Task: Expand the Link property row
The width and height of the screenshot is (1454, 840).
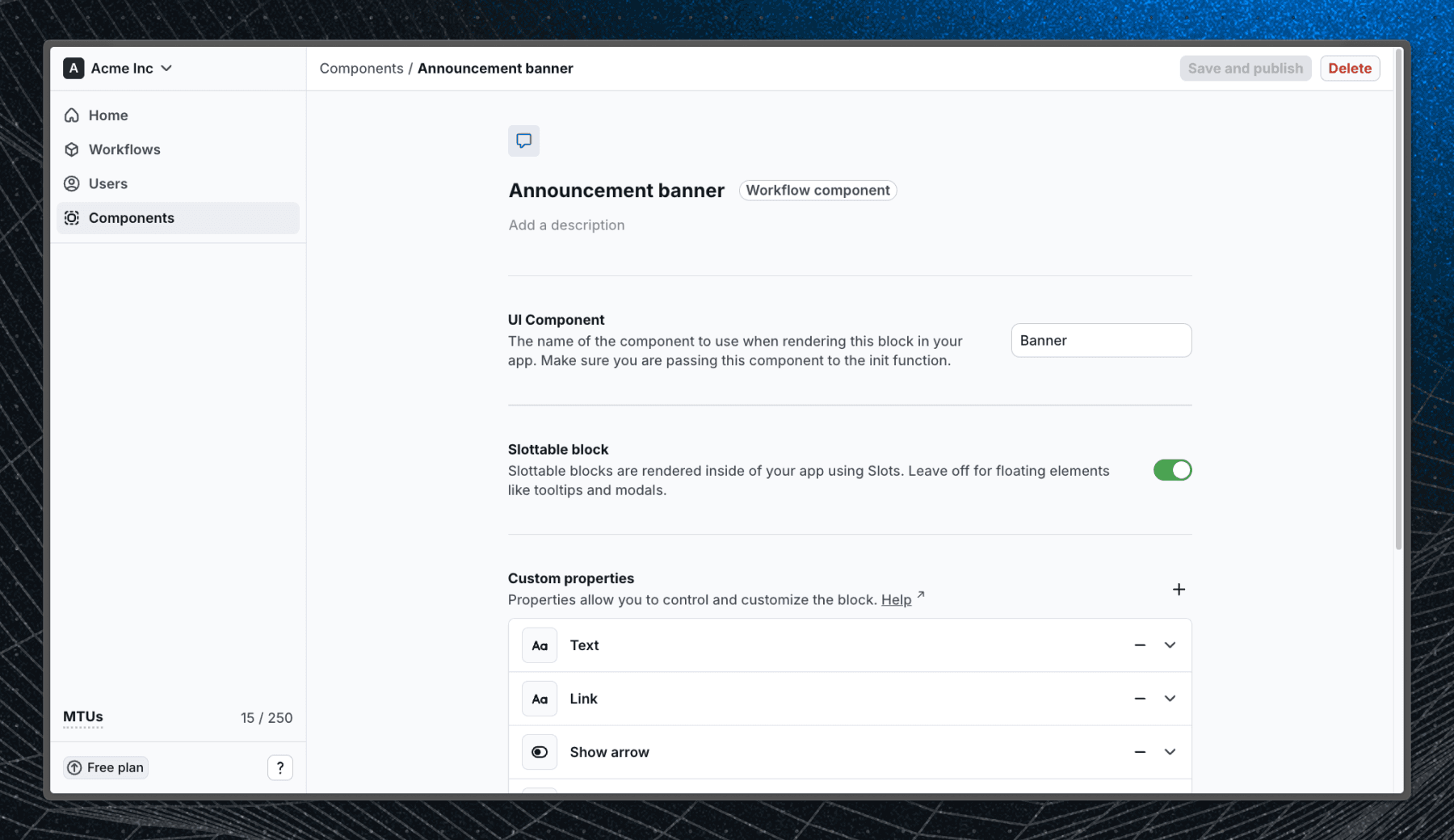Action: point(1170,699)
